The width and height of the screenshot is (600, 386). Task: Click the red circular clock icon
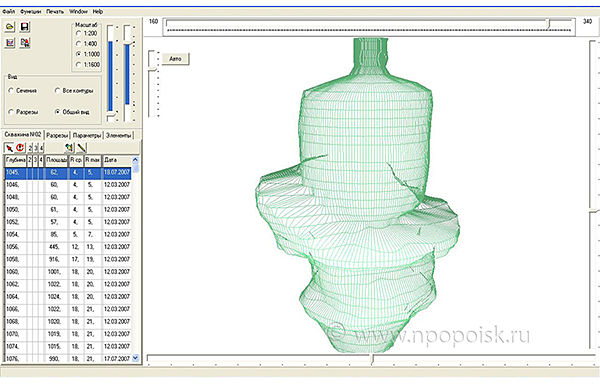pyautogui.click(x=20, y=147)
